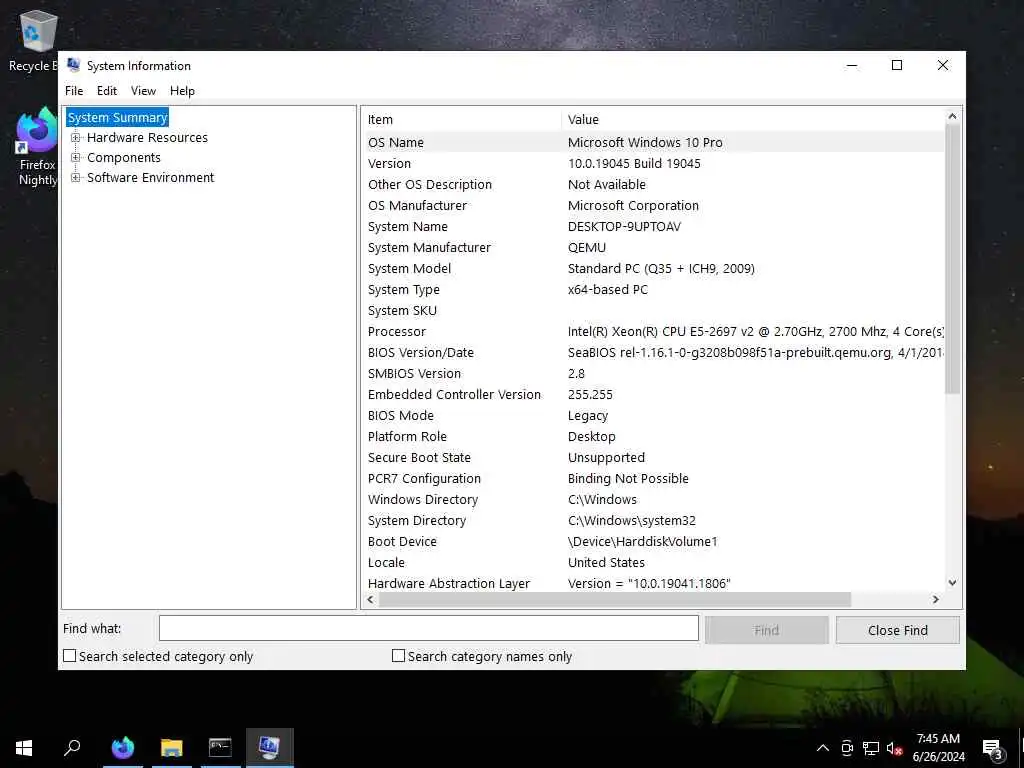Launch the Firefox Nightly desktop shortcut
The image size is (1024, 768).
point(37,147)
